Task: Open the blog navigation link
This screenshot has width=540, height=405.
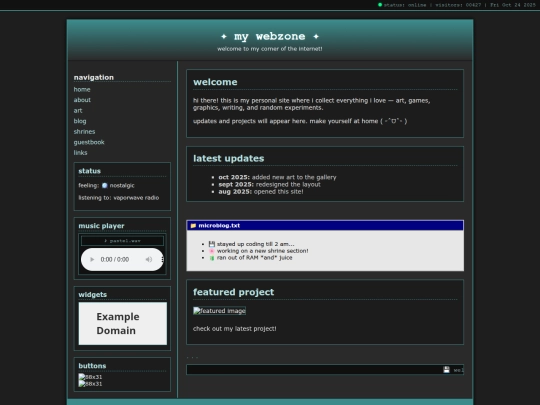Action: pyautogui.click(x=80, y=121)
